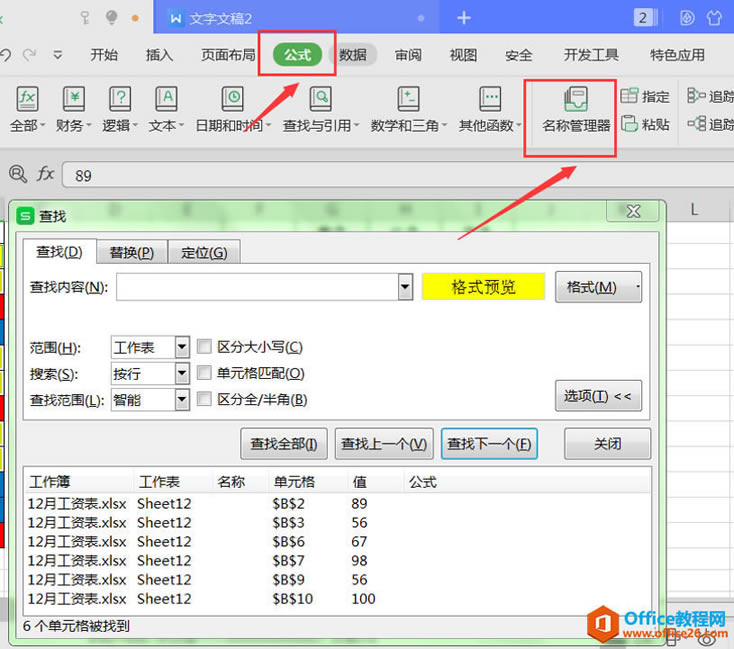Switch to the 替换(P) dialog tab
Viewport: 734px width, 649px height.
(x=132, y=252)
